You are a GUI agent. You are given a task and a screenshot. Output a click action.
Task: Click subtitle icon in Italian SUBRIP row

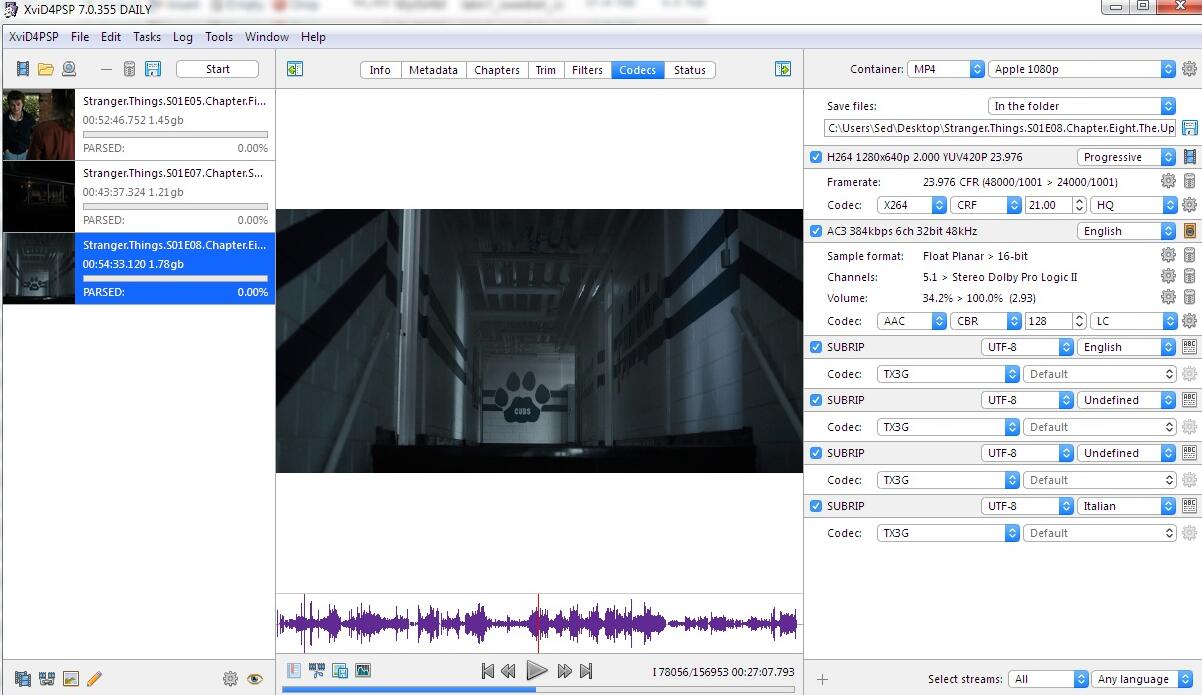click(x=1190, y=506)
